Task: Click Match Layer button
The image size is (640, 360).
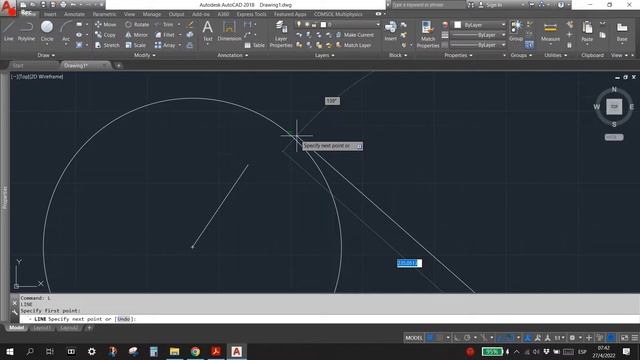Action: (353, 45)
